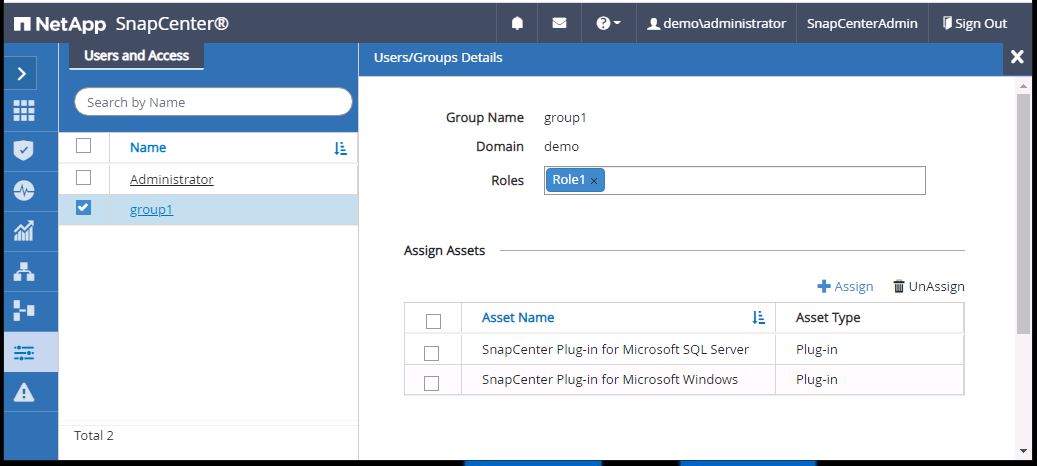Open the notifications bell icon
The image size is (1037, 466).
517,23
